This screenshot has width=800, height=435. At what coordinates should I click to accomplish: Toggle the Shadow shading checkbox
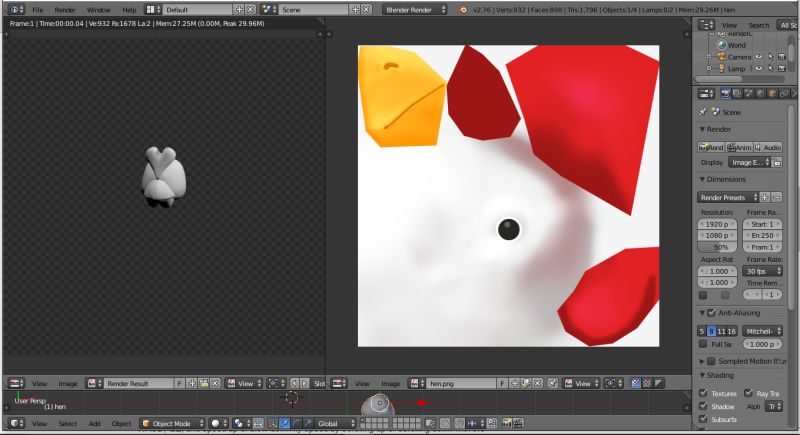pyautogui.click(x=703, y=406)
